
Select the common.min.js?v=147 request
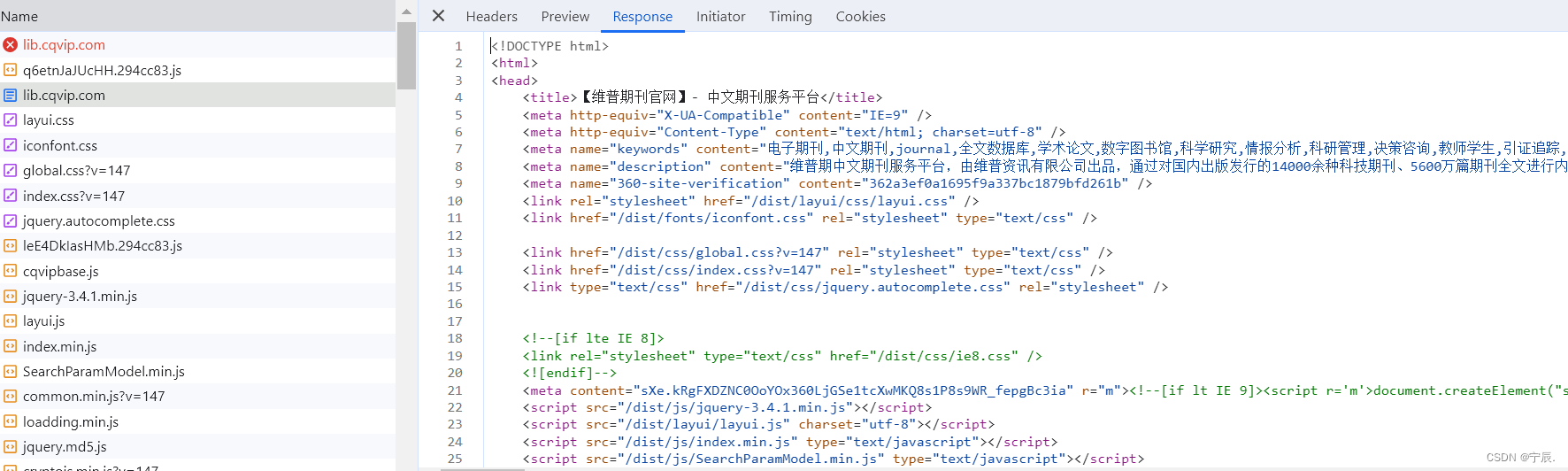197,396
